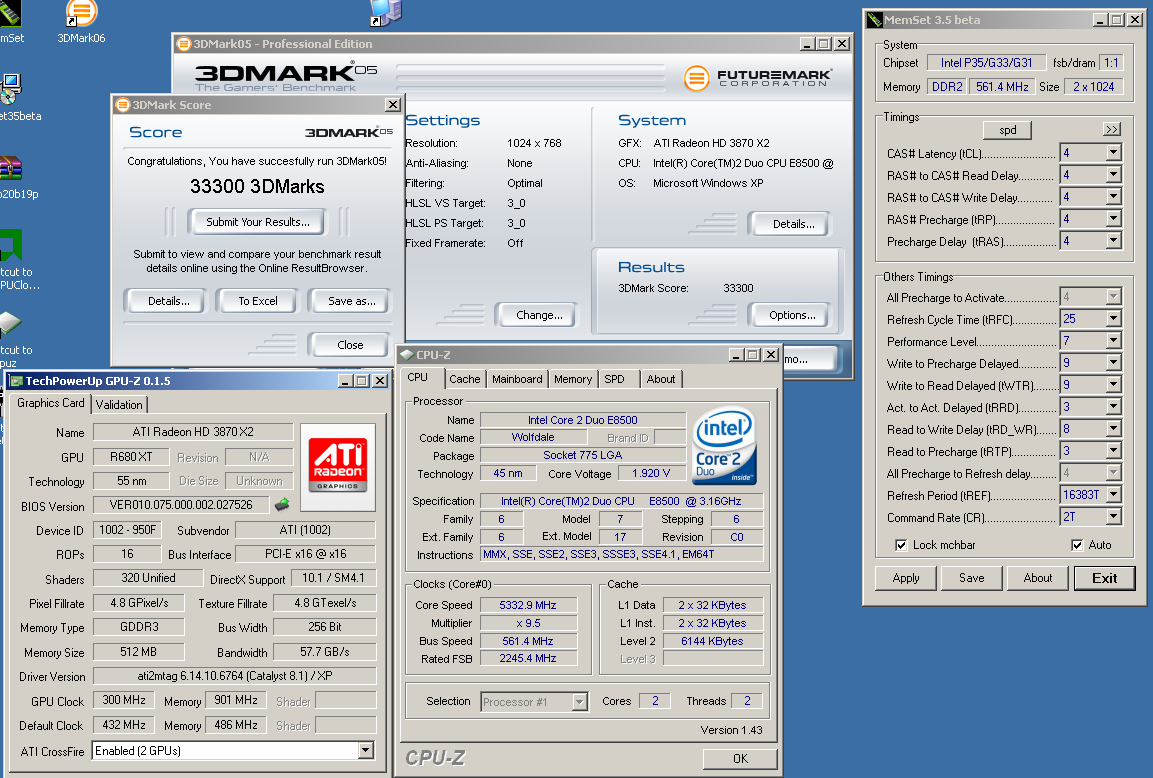1153x778 pixels.
Task: Expand the Read to Write Delay dropdown
Action: tap(1113, 429)
